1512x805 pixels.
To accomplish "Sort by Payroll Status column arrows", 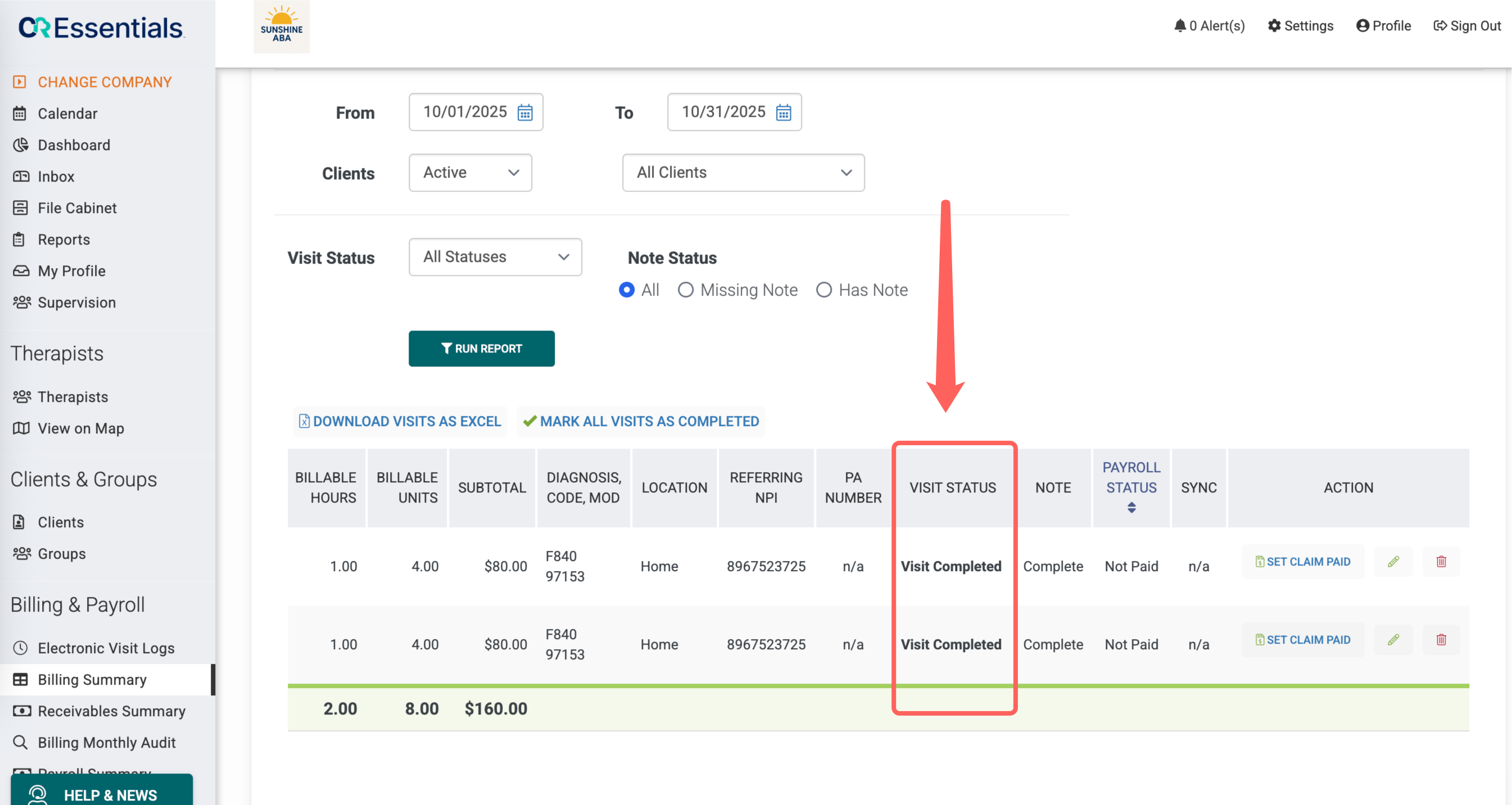I will tap(1131, 507).
